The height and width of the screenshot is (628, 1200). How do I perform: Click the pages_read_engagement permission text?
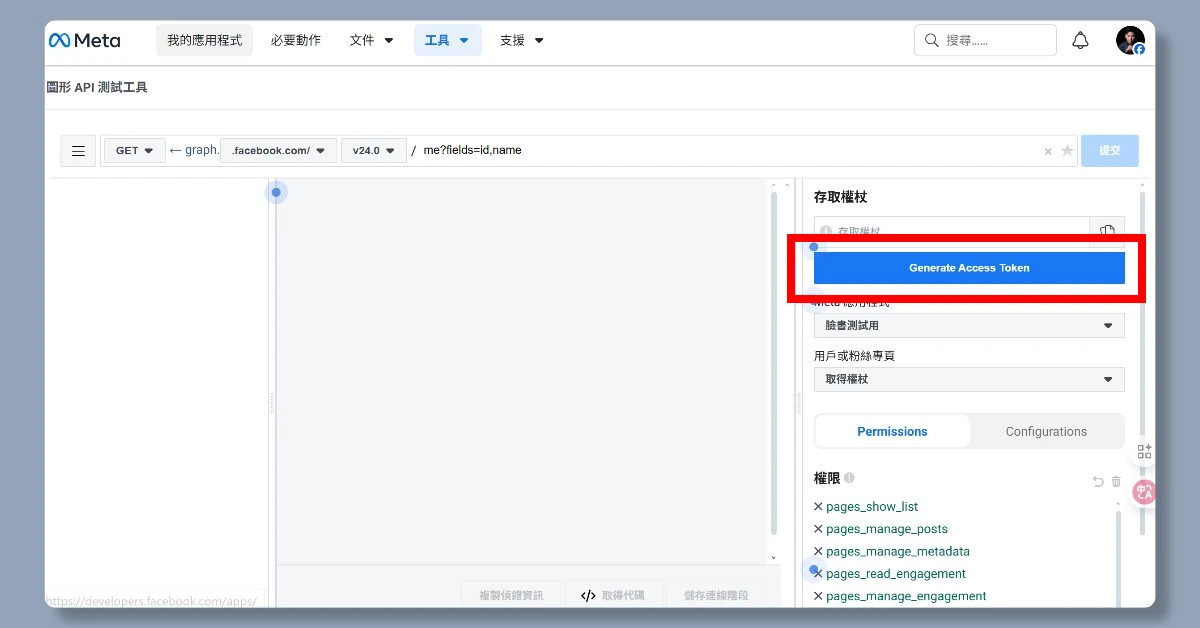[896, 574]
